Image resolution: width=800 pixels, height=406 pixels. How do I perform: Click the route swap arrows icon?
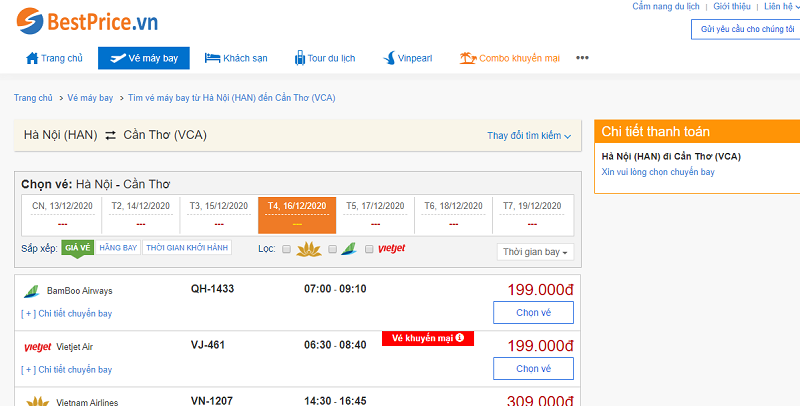pos(110,135)
